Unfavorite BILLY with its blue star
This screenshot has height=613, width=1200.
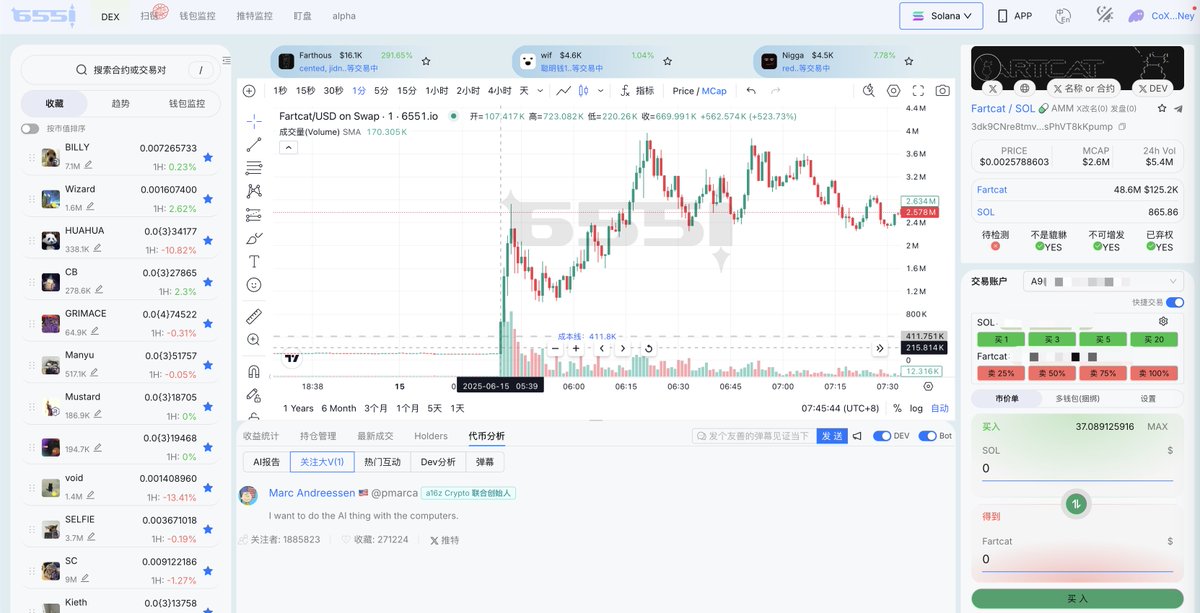(208, 157)
